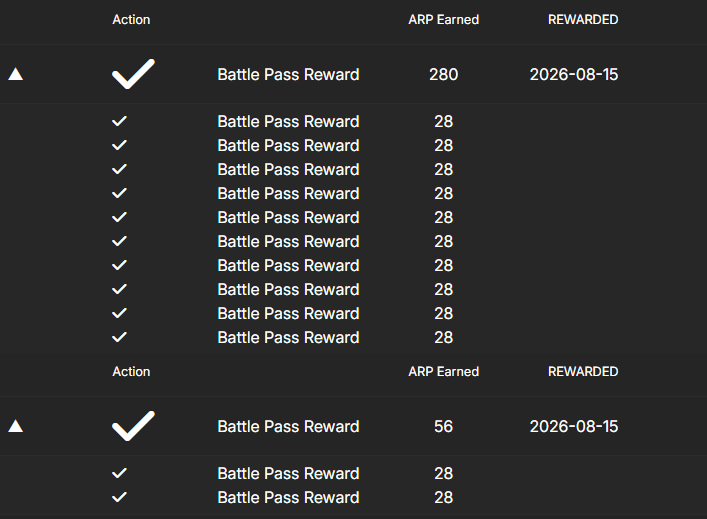The image size is (707, 519).
Task: Sort by the upper Action column header
Action: pos(131,19)
